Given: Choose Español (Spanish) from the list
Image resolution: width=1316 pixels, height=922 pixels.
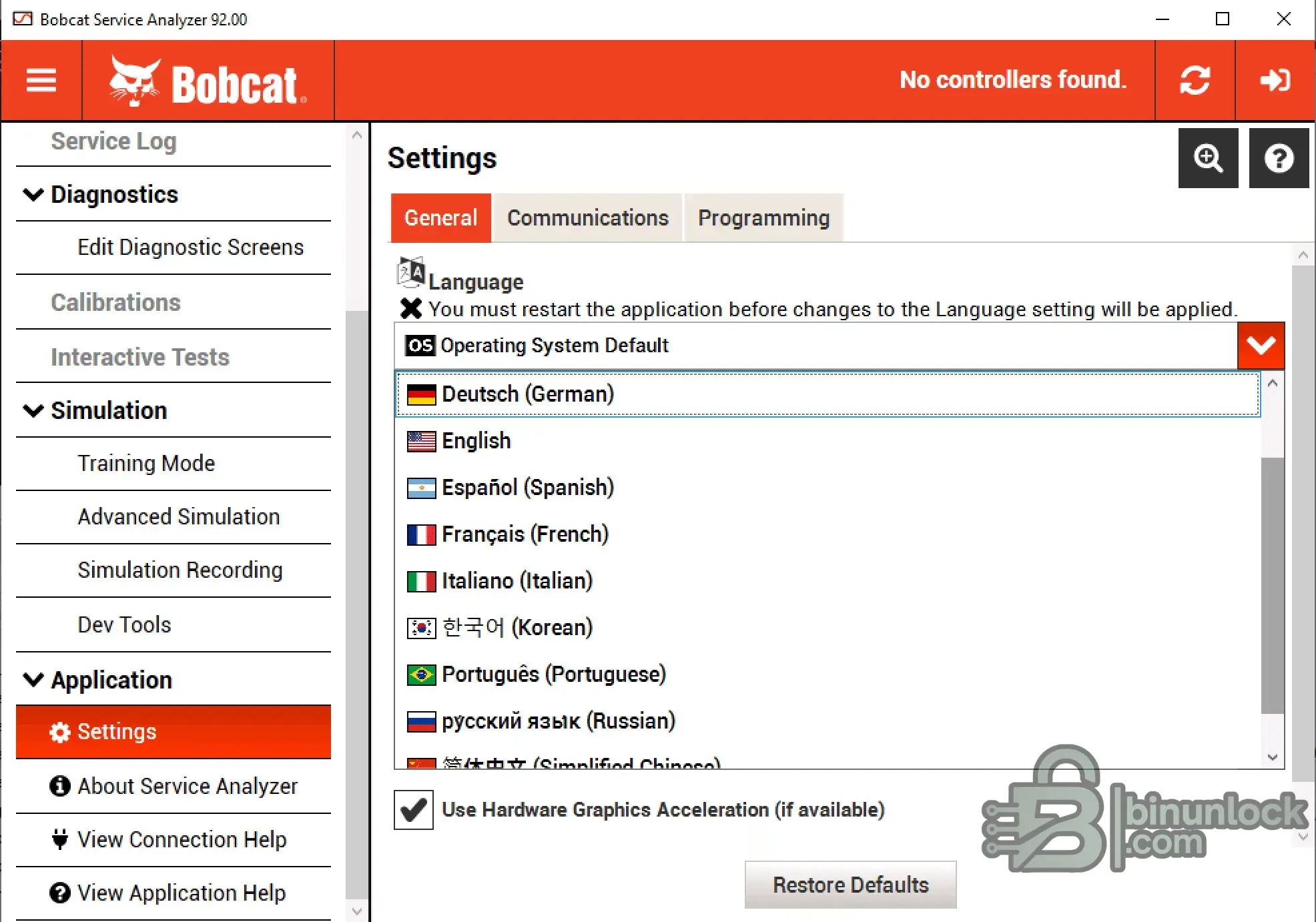Looking at the screenshot, I should point(828,488).
